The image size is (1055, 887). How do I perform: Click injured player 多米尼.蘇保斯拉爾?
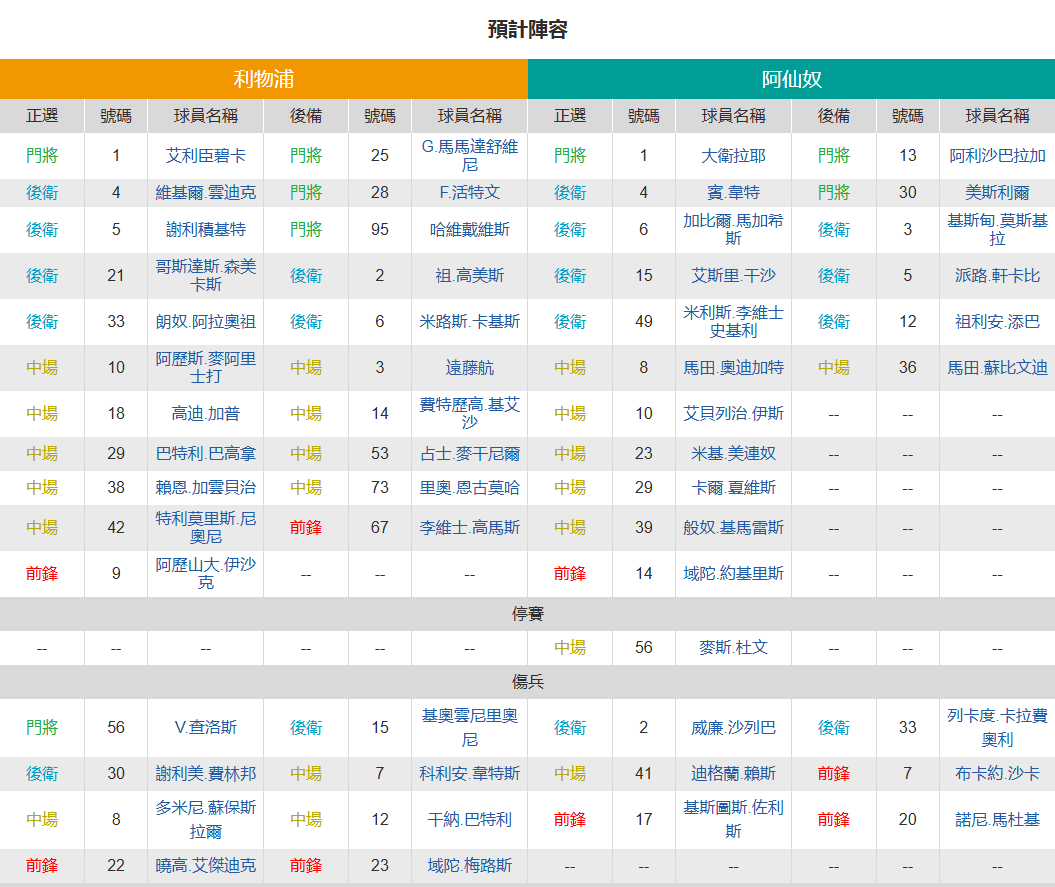click(205, 820)
